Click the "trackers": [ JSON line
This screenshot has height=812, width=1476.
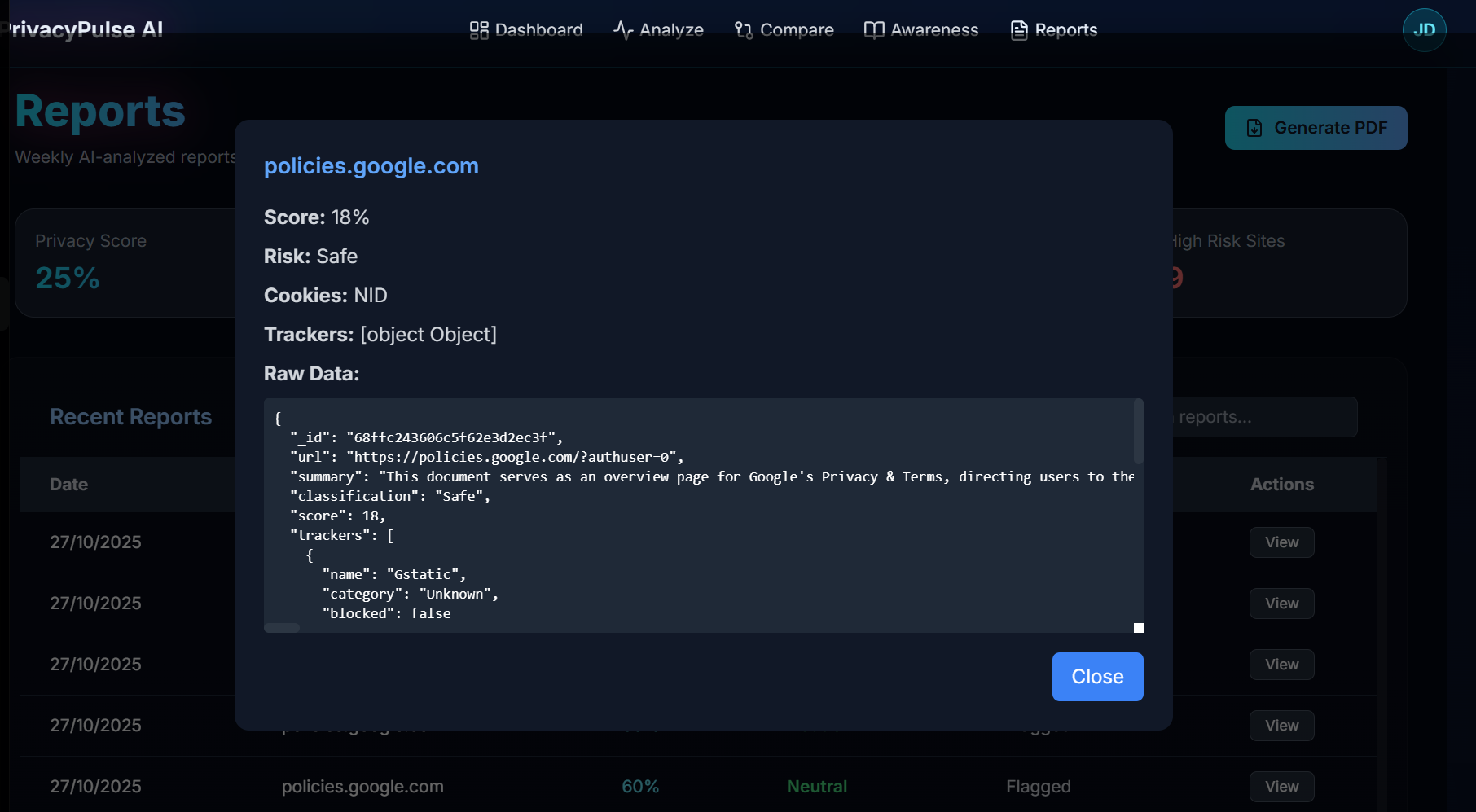point(342,536)
